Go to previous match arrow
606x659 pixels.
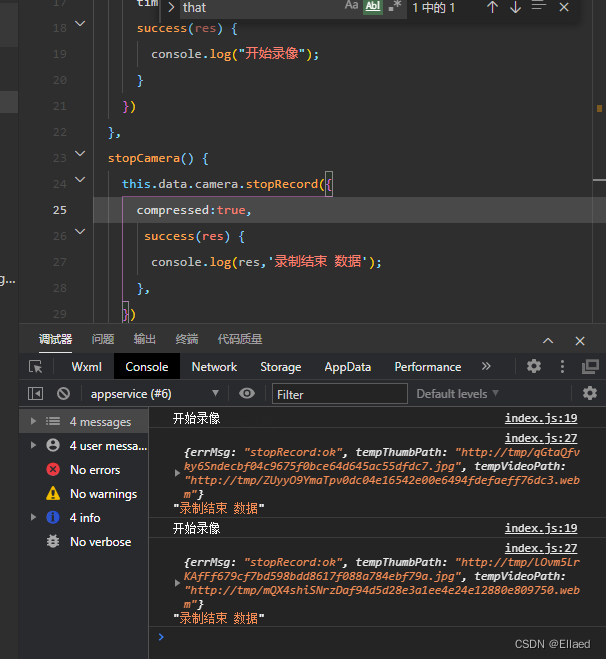click(x=493, y=7)
